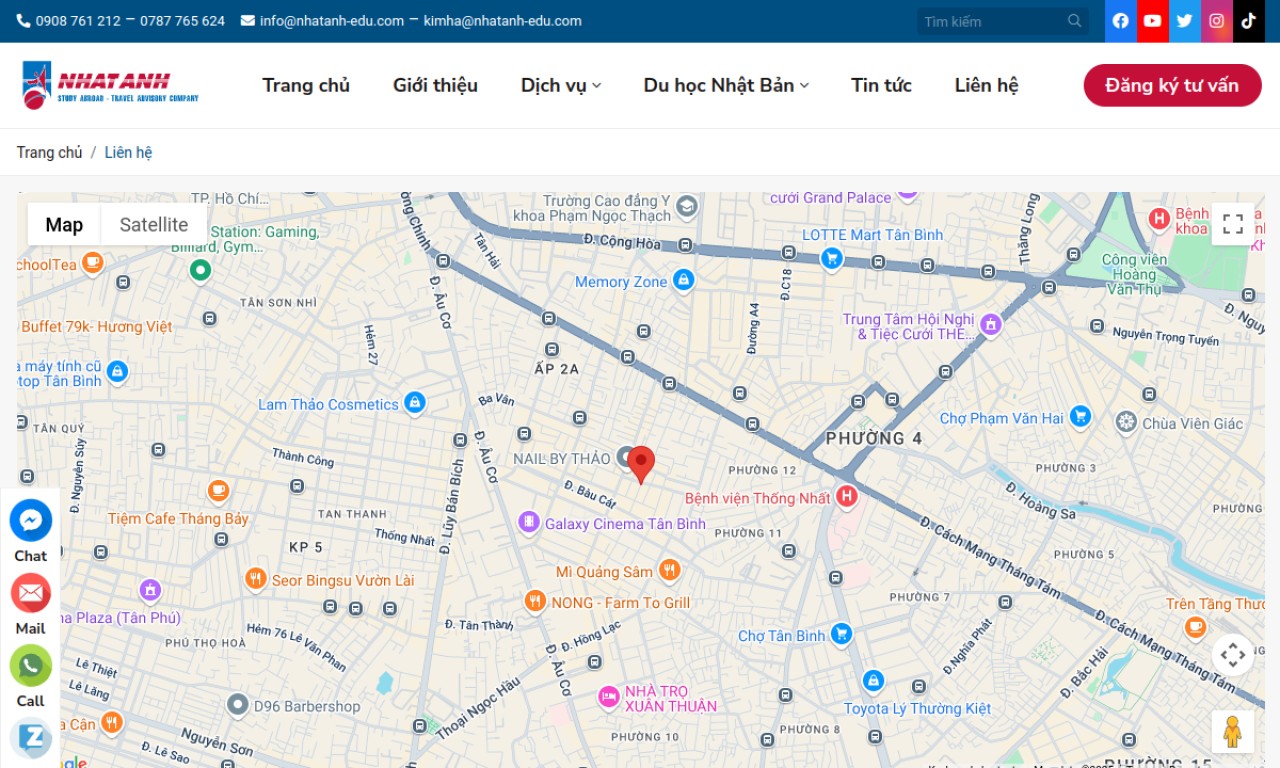Call phone number 0787 765 624
The width and height of the screenshot is (1280, 768).
coord(182,21)
